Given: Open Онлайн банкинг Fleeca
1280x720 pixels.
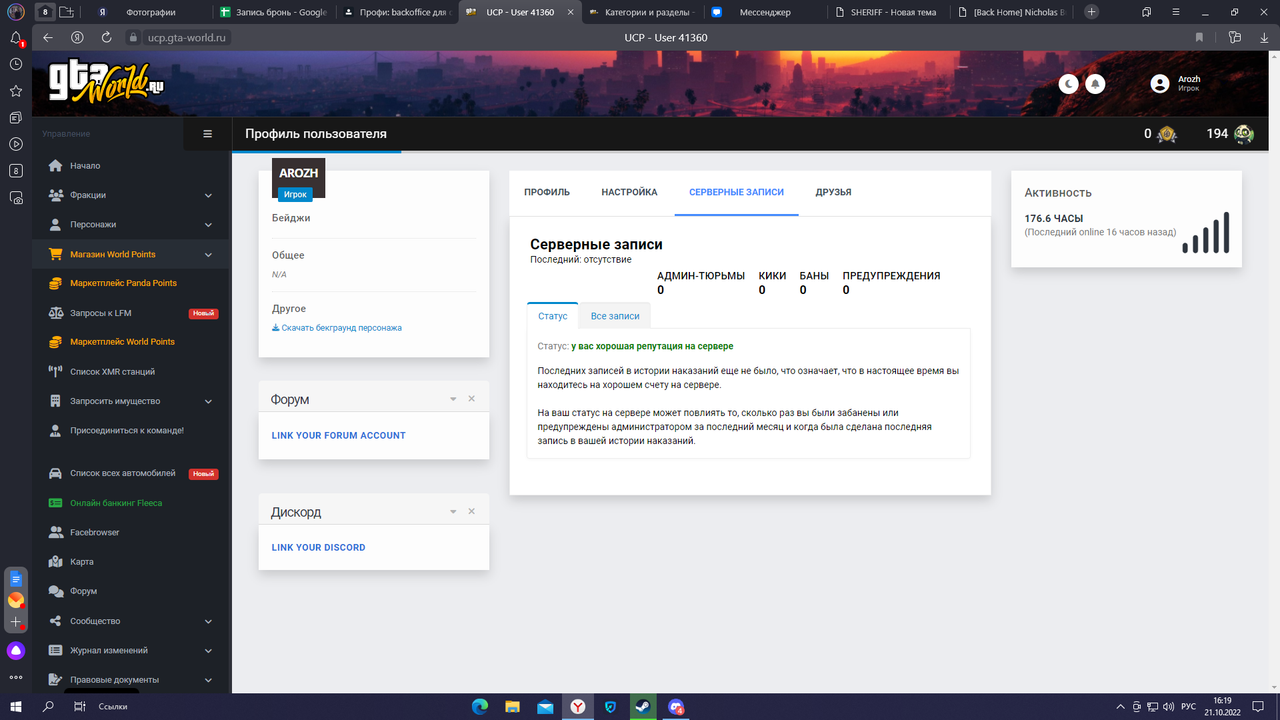Looking at the screenshot, I should pos(116,503).
